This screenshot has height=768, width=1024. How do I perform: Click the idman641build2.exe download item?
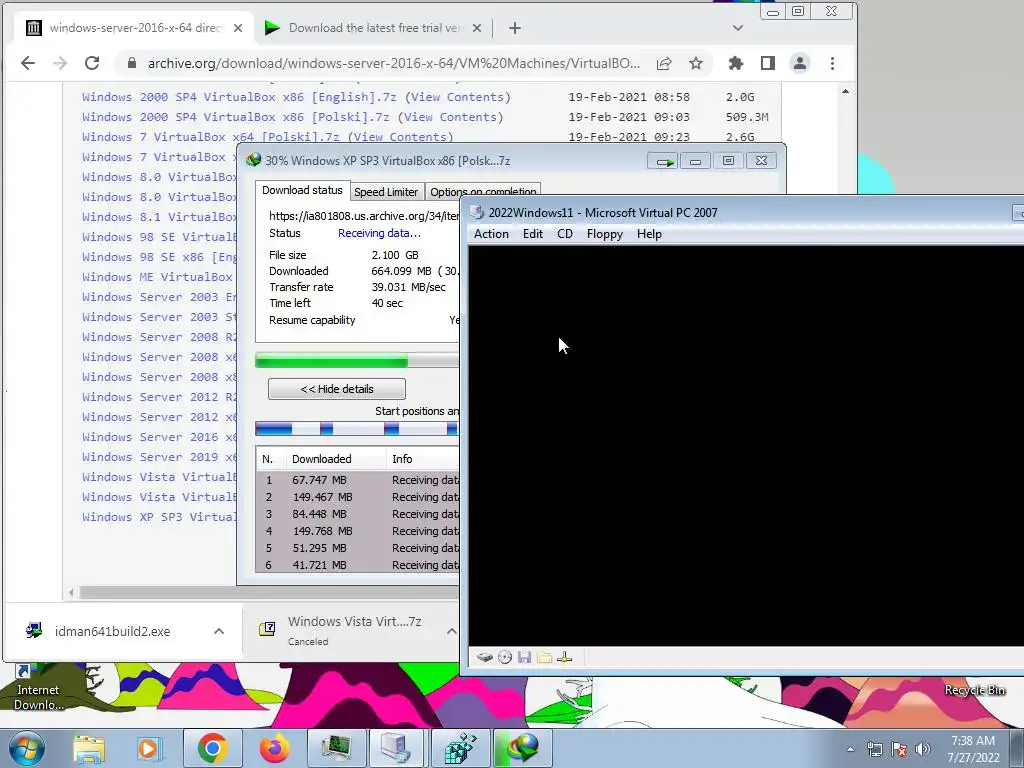tap(112, 631)
